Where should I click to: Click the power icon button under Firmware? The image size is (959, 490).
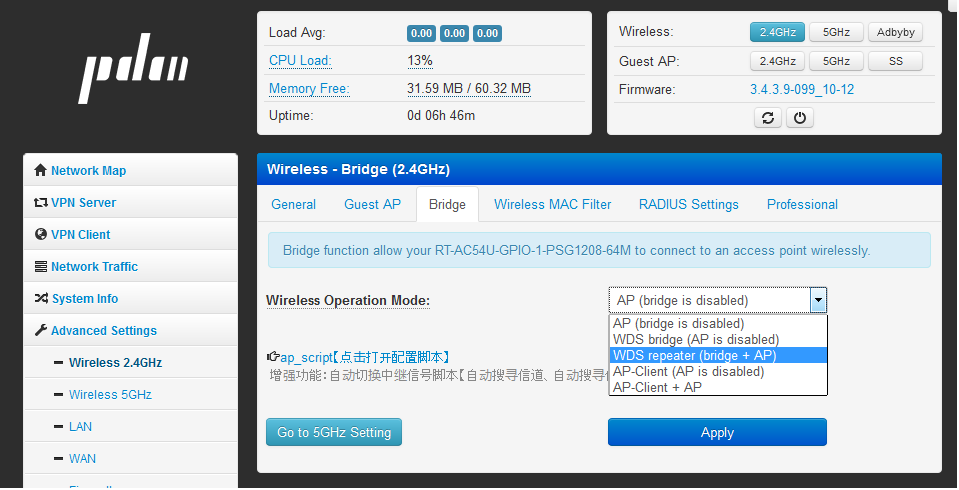pos(799,118)
